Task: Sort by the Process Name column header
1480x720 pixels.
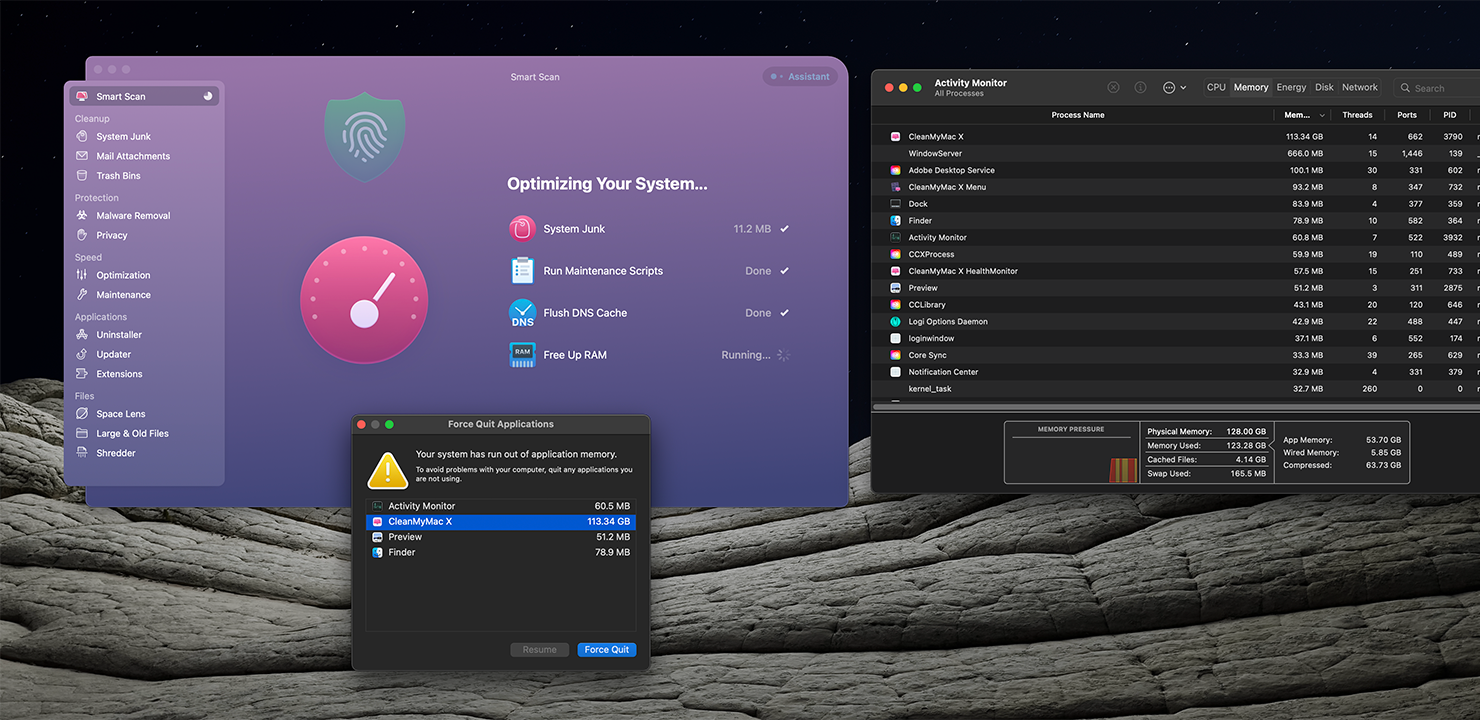Action: (1078, 115)
